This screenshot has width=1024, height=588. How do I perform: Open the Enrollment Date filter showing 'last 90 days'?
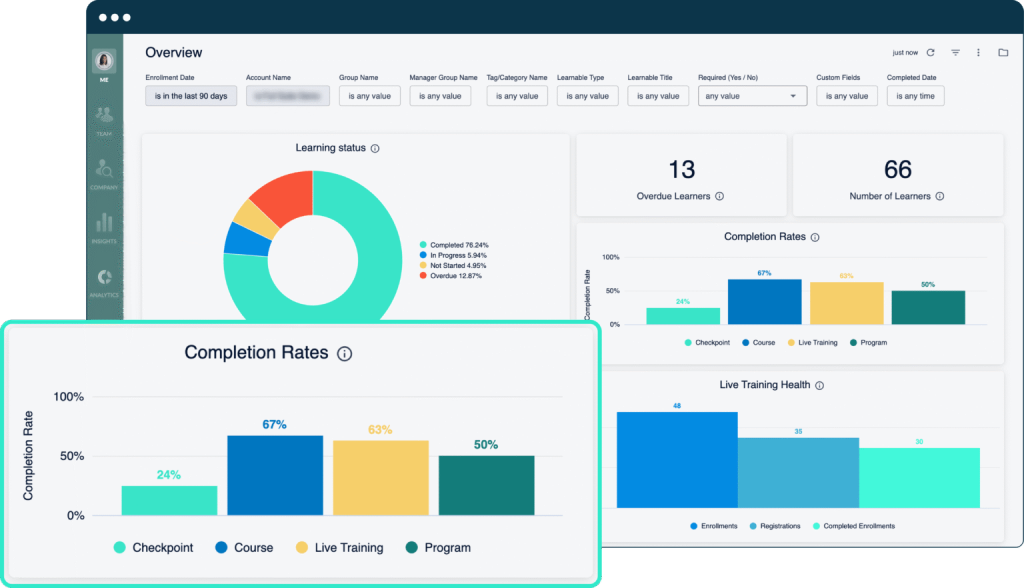[190, 95]
